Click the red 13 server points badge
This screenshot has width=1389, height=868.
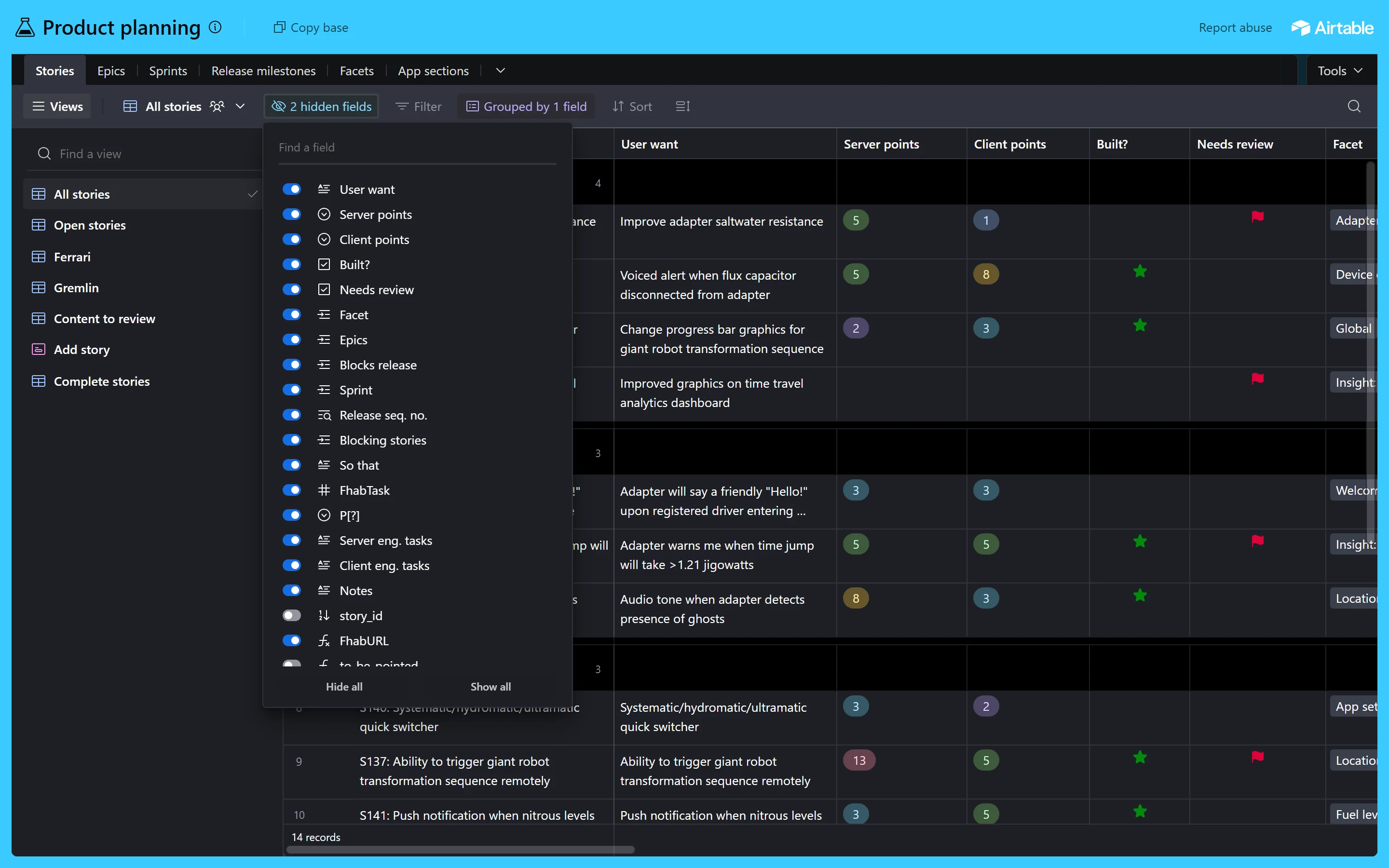point(858,760)
